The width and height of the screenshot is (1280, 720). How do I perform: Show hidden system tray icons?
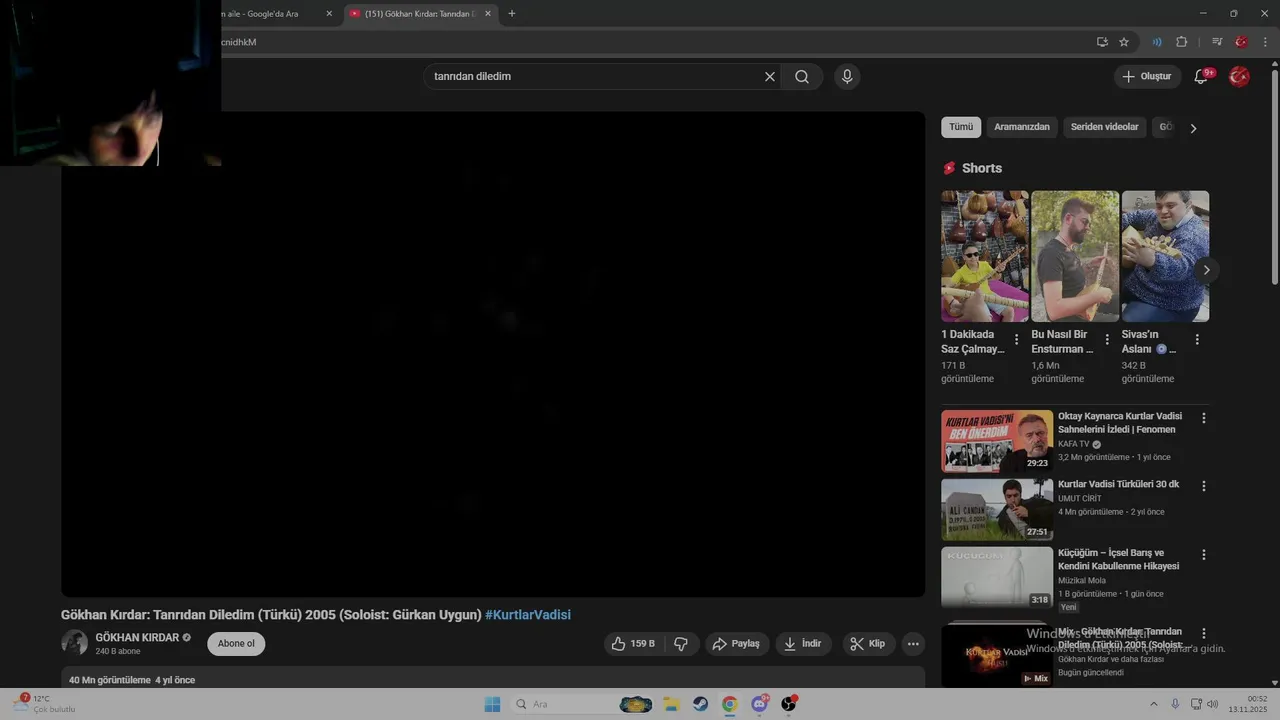pyautogui.click(x=1153, y=704)
